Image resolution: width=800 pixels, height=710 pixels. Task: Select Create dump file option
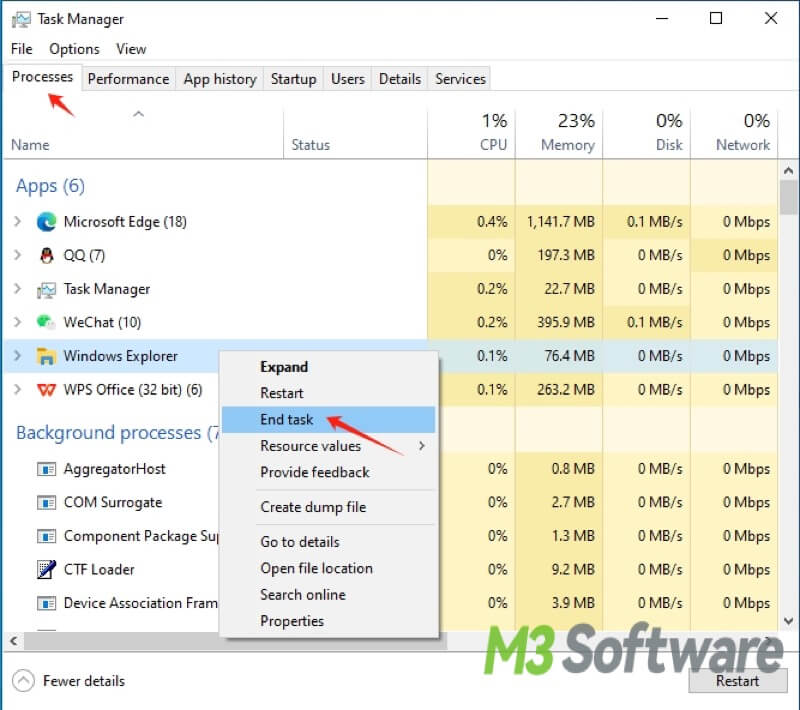pos(329,507)
